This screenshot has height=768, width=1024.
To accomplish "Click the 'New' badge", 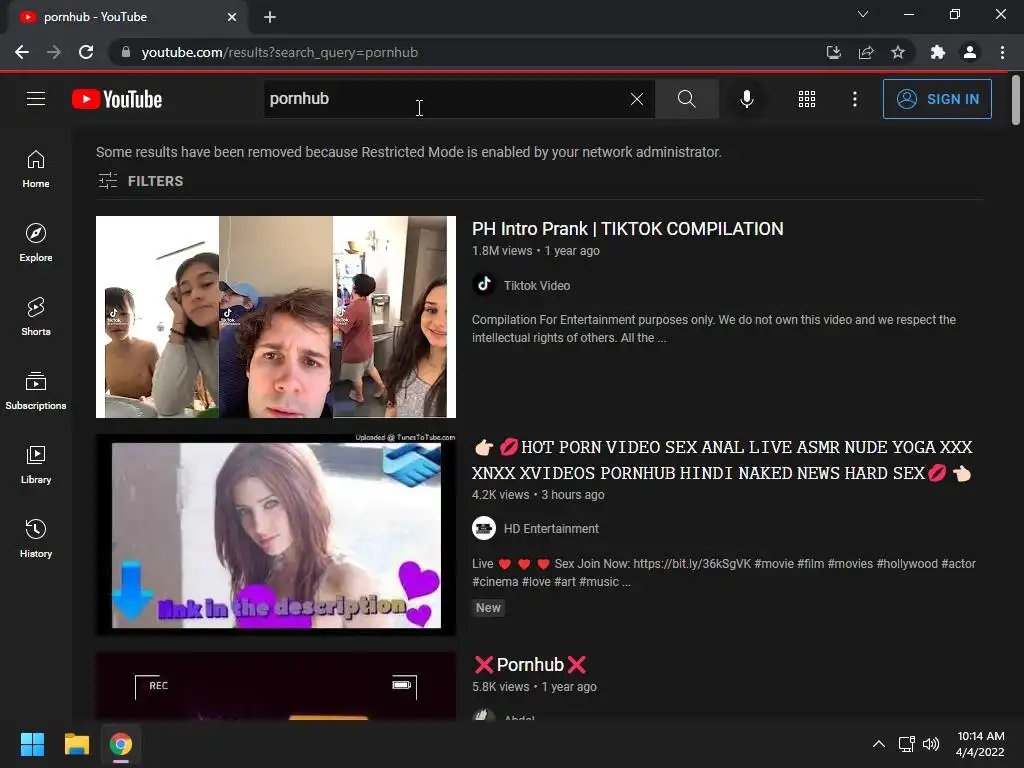I will click(488, 608).
